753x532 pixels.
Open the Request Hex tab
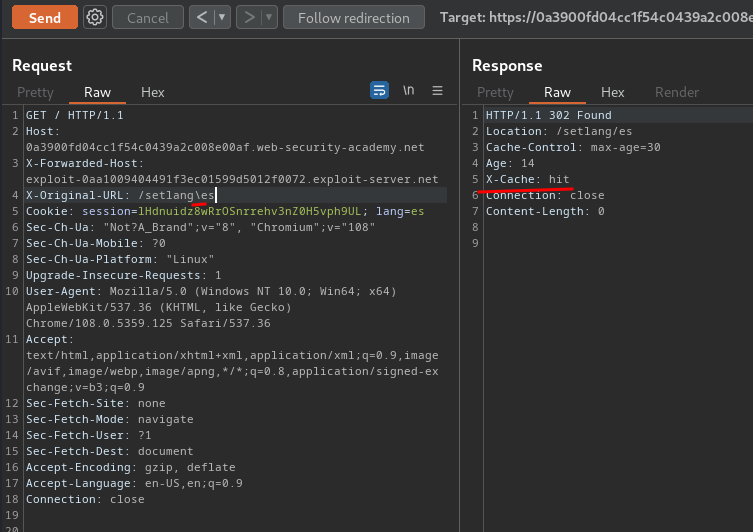[x=153, y=92]
